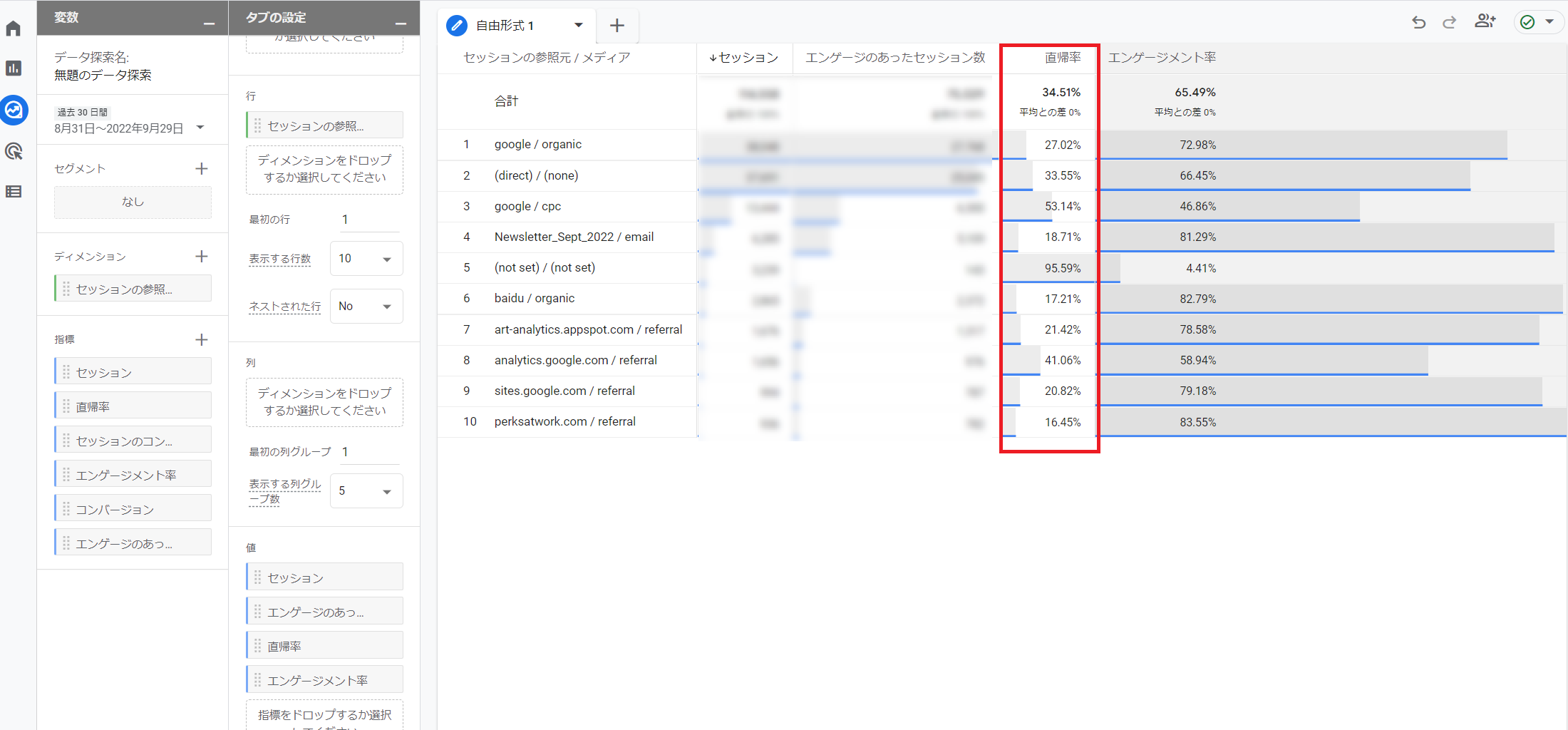Click the 最初の行 input field
Image resolution: width=1568 pixels, height=730 pixels.
[x=368, y=220]
